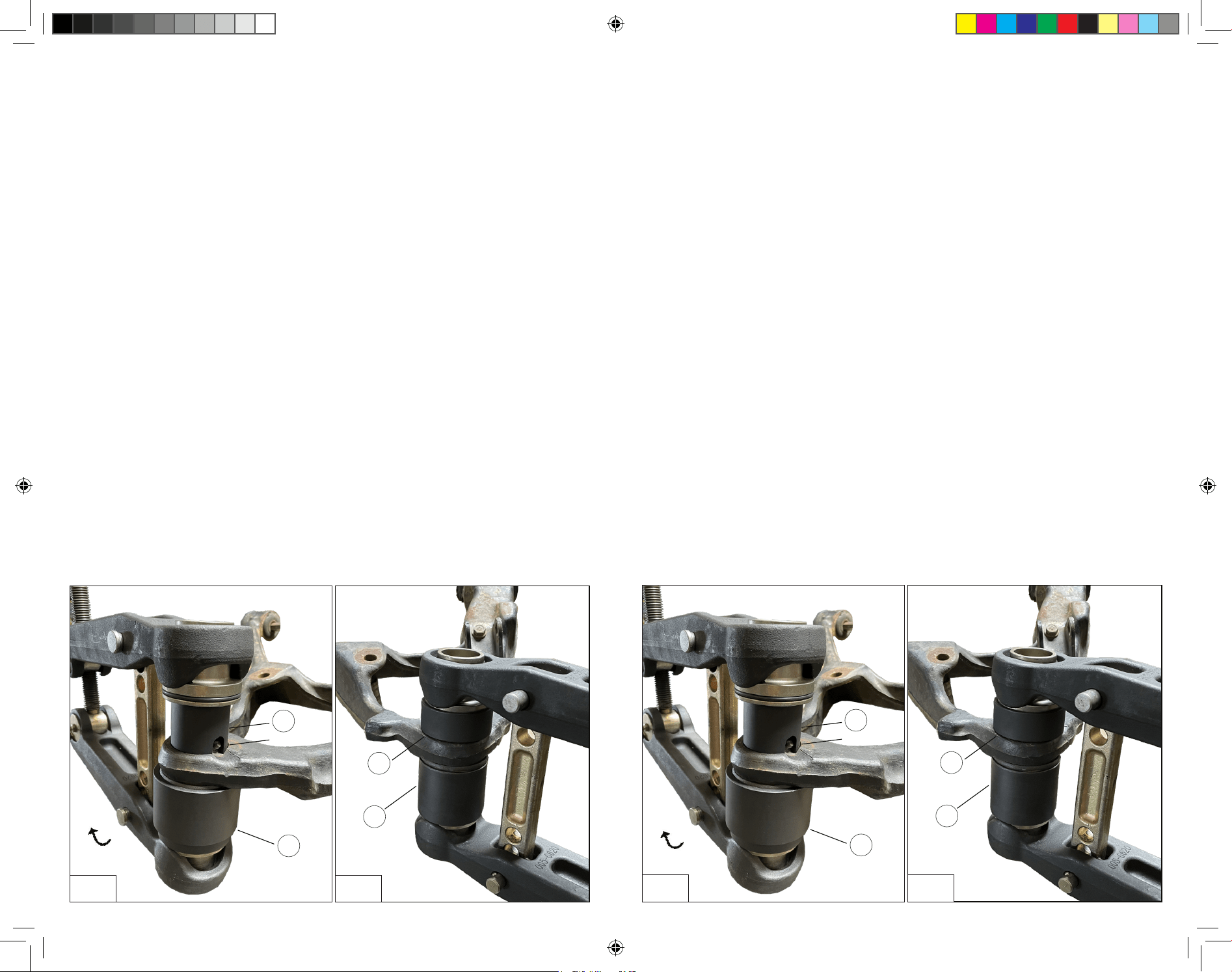The width and height of the screenshot is (1232, 972).
Task: Pick the pink swatch in color bar
Action: coord(1128,24)
